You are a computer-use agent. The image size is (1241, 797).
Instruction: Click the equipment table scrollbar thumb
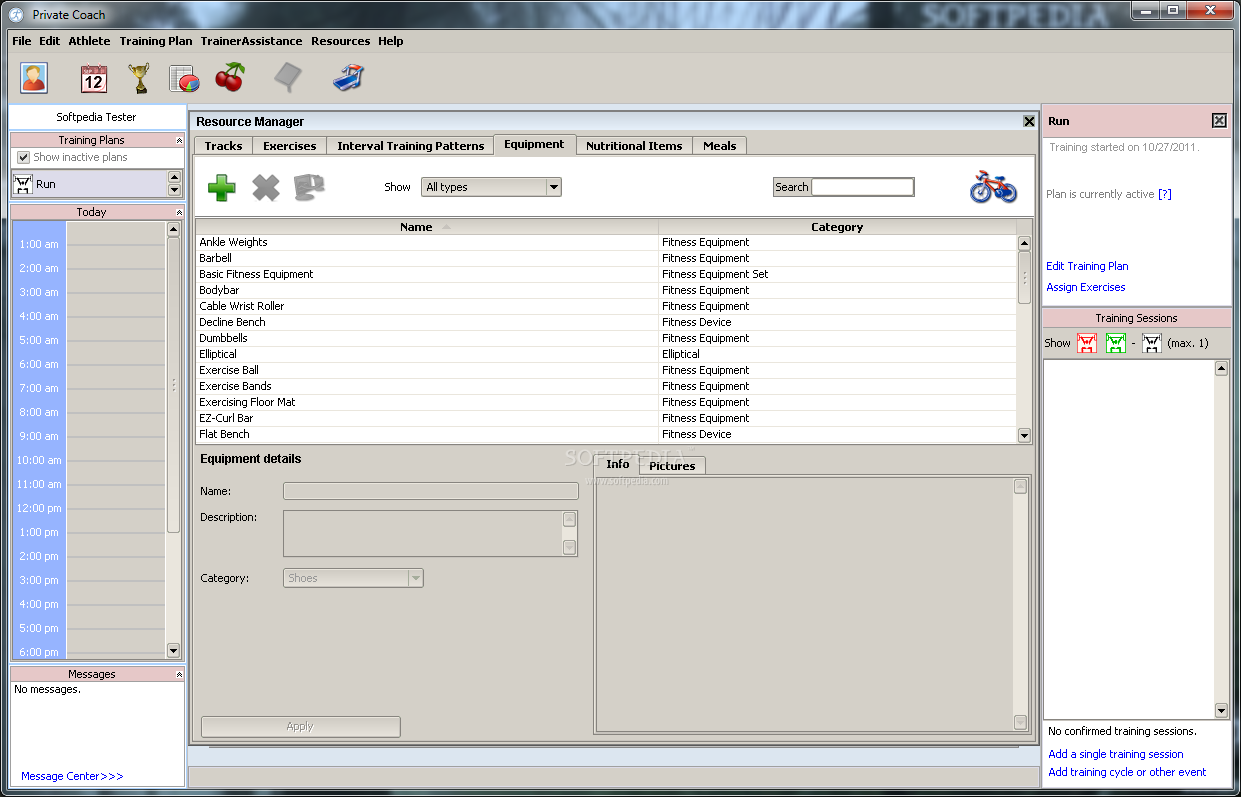[1024, 277]
